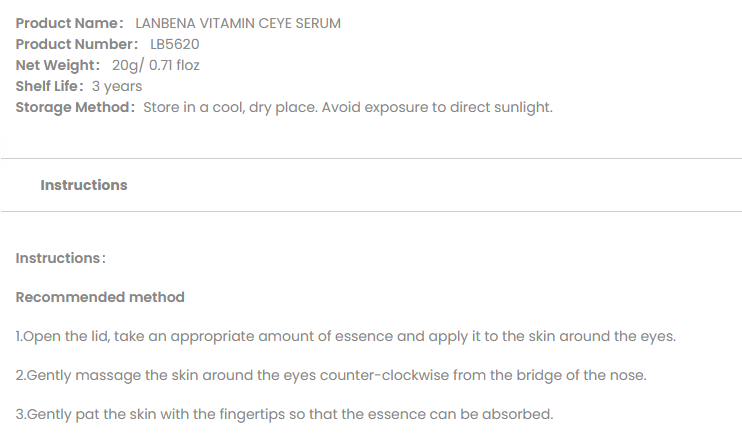Screen dimensions: 742x434
Task: Click the 'Shelf Life:' label
Action: tap(50, 86)
